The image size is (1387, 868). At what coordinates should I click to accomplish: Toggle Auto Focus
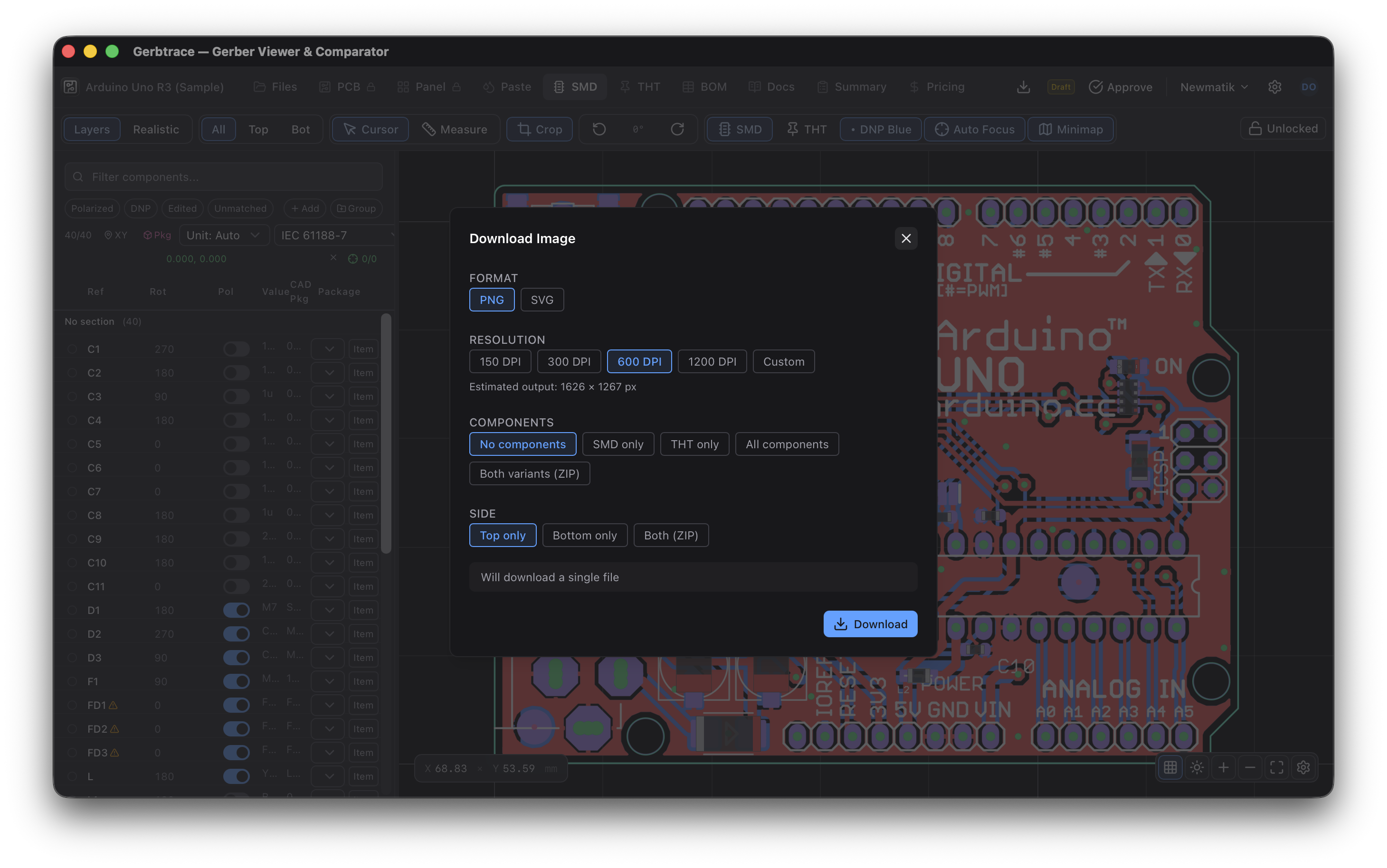pyautogui.click(x=974, y=129)
